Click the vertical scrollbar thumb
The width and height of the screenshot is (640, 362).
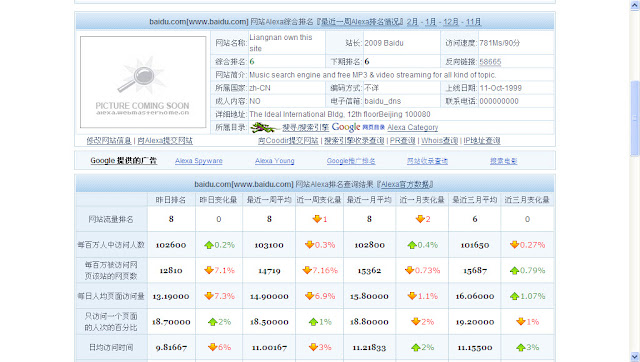(x=635, y=118)
